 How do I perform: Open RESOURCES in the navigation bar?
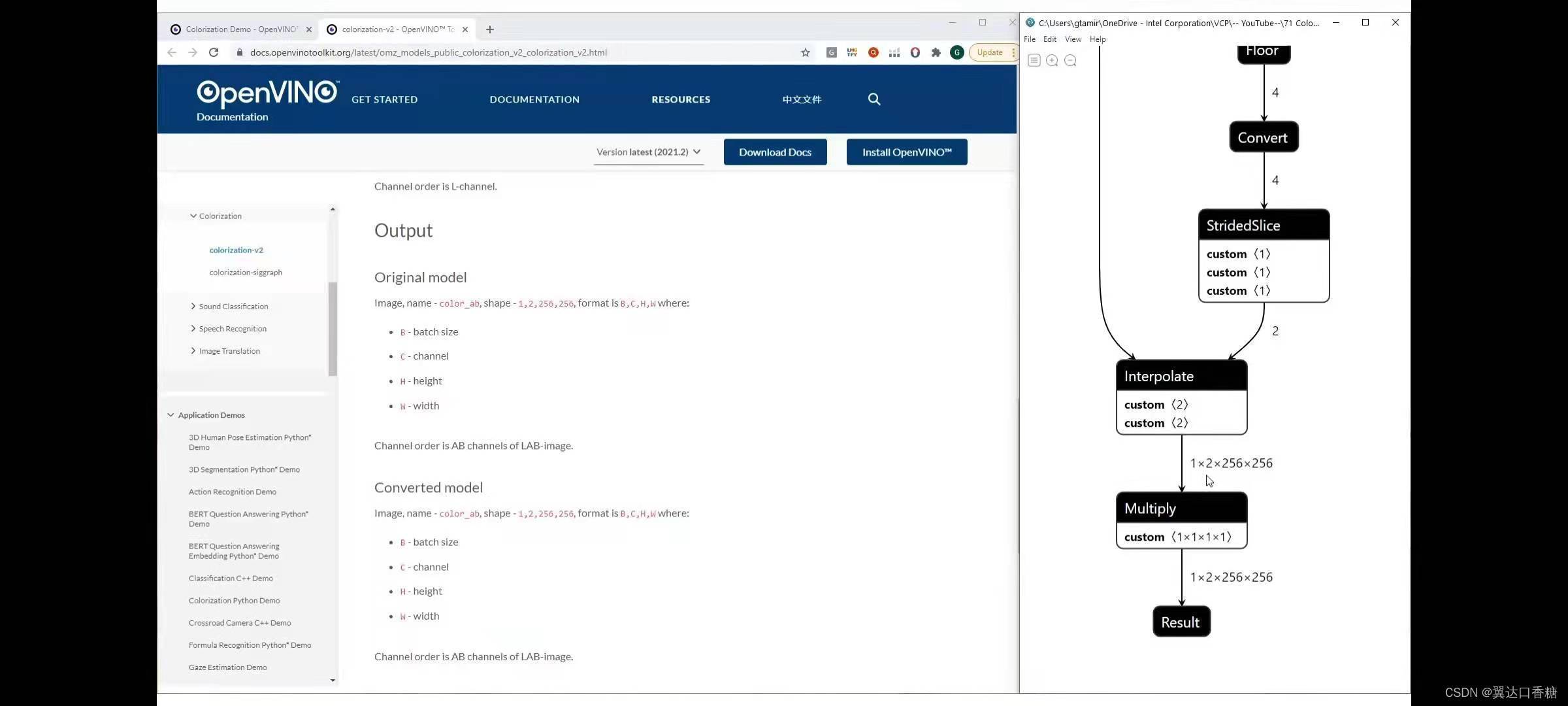681,99
